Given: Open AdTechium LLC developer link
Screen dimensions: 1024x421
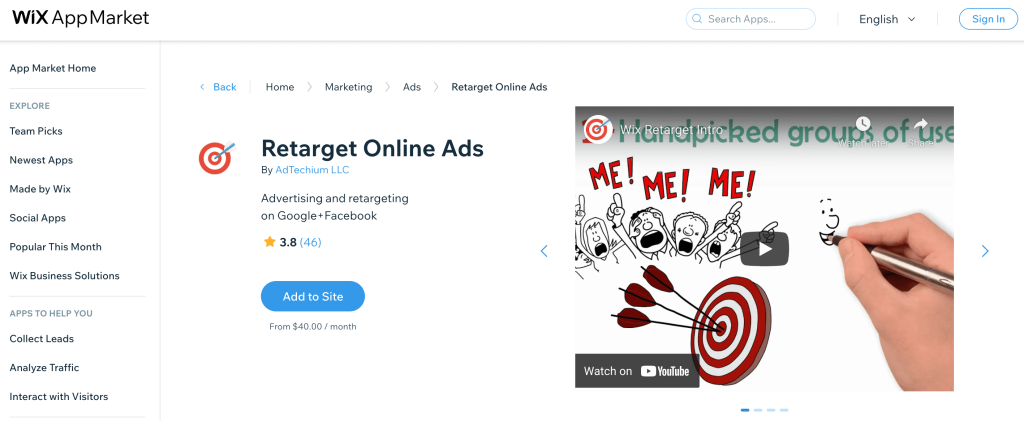Looking at the screenshot, I should (x=312, y=170).
